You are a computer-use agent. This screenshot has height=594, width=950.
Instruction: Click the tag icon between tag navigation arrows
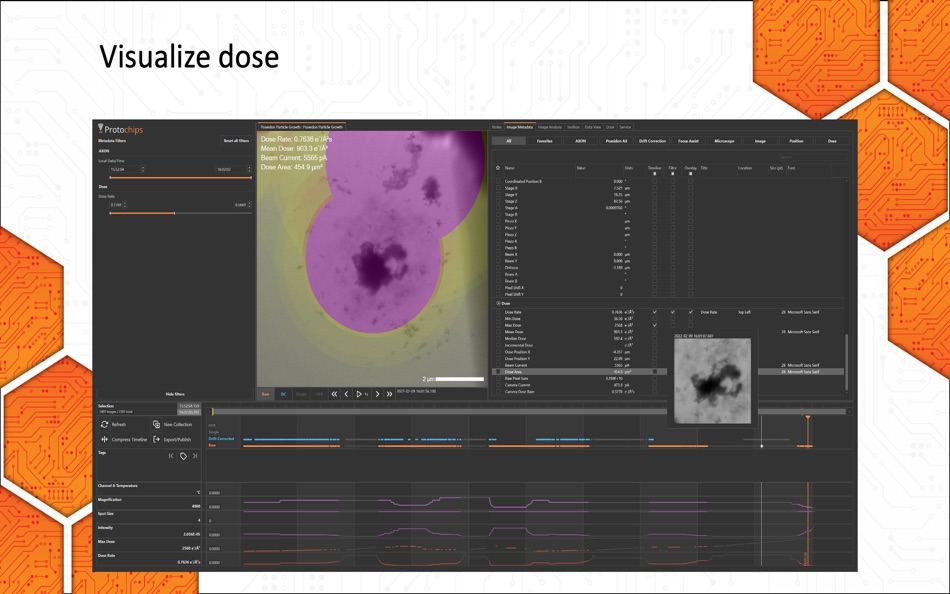coord(183,456)
